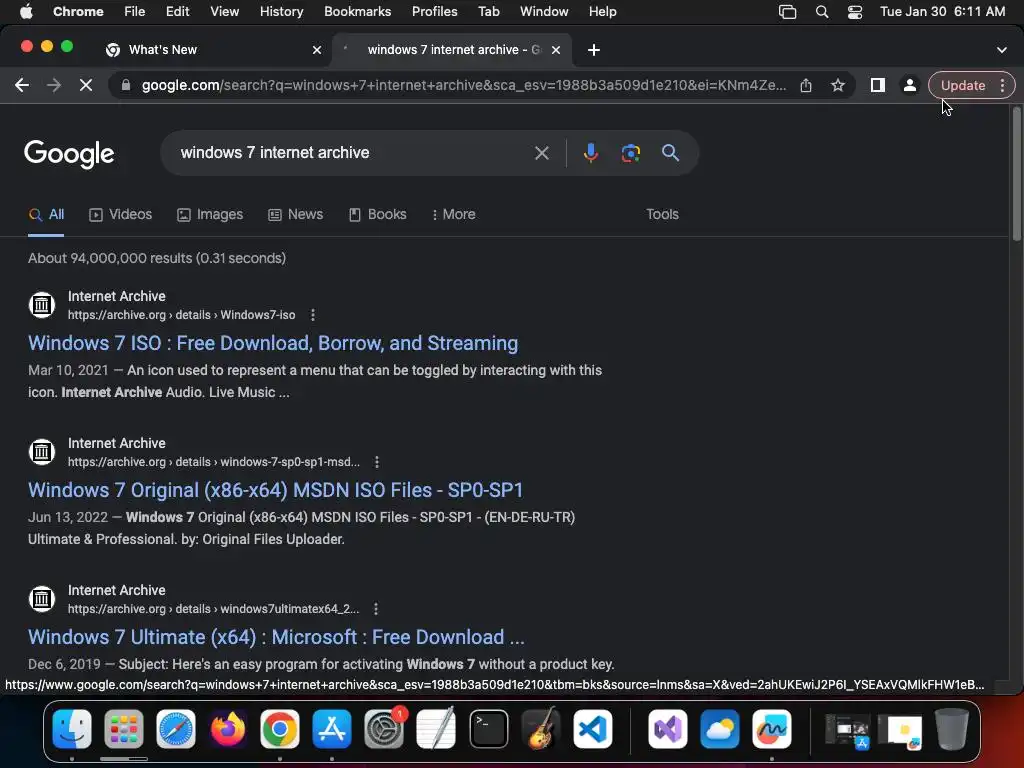
Task: Open the Profiles menu
Action: tap(434, 12)
